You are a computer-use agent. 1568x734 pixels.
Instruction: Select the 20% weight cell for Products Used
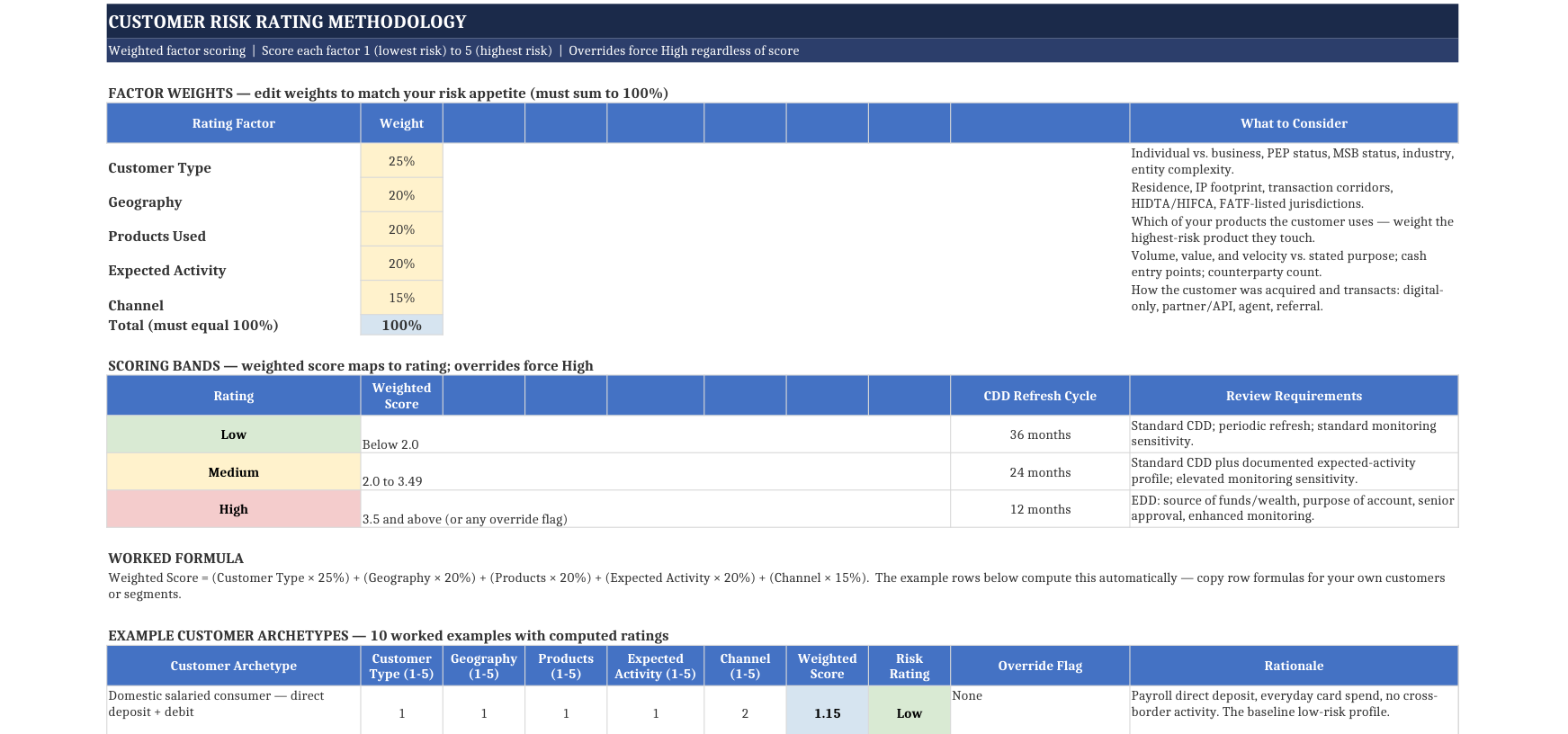[x=401, y=229]
